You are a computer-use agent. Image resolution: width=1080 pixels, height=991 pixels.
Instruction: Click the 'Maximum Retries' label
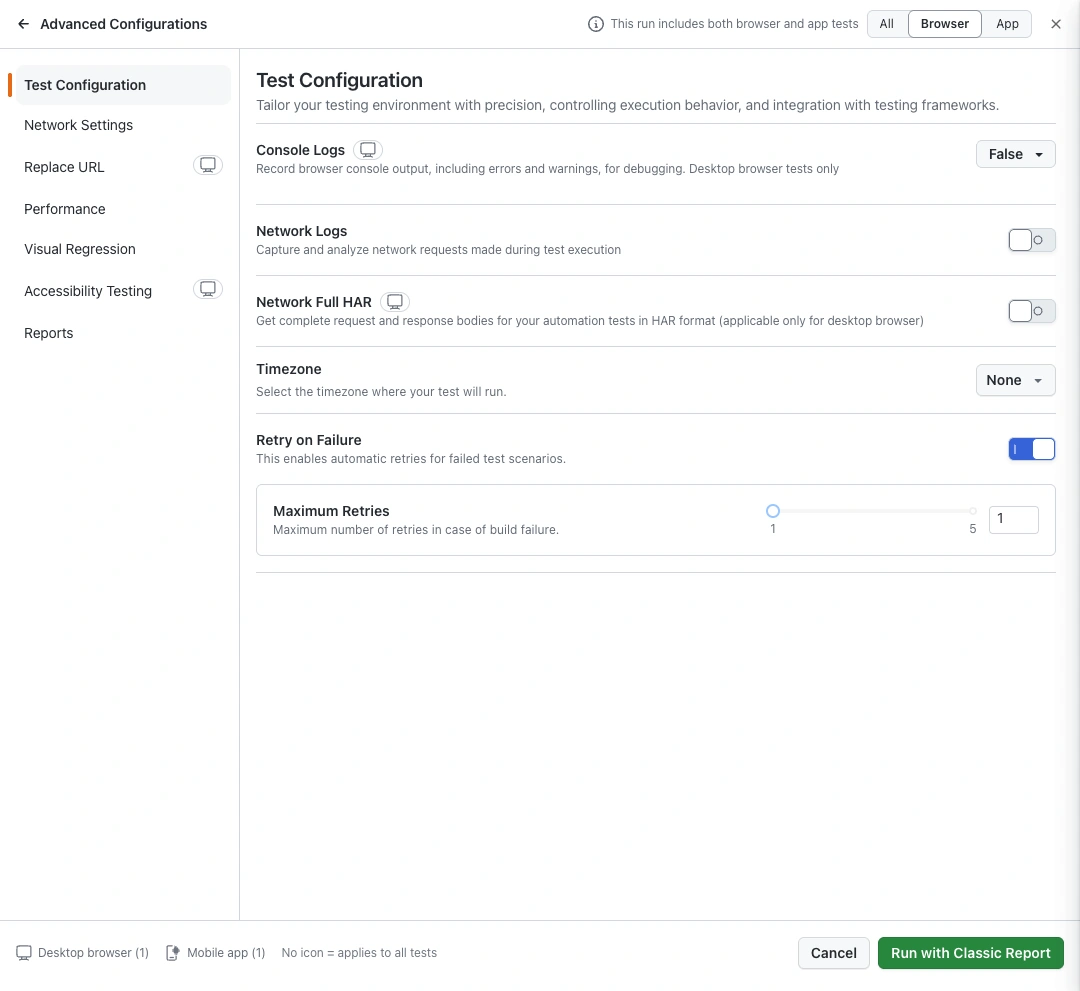[331, 511]
